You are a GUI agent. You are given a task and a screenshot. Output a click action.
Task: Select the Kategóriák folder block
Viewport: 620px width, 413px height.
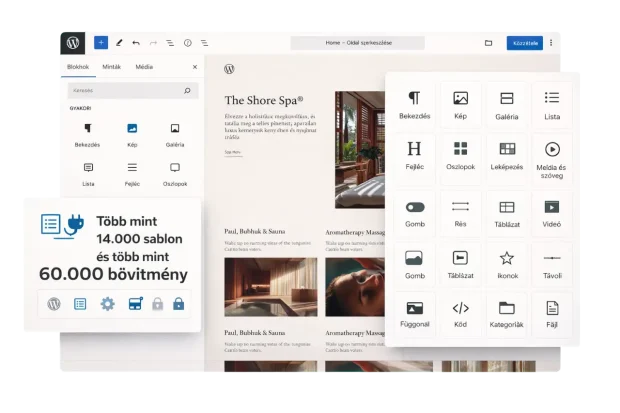coord(506,314)
